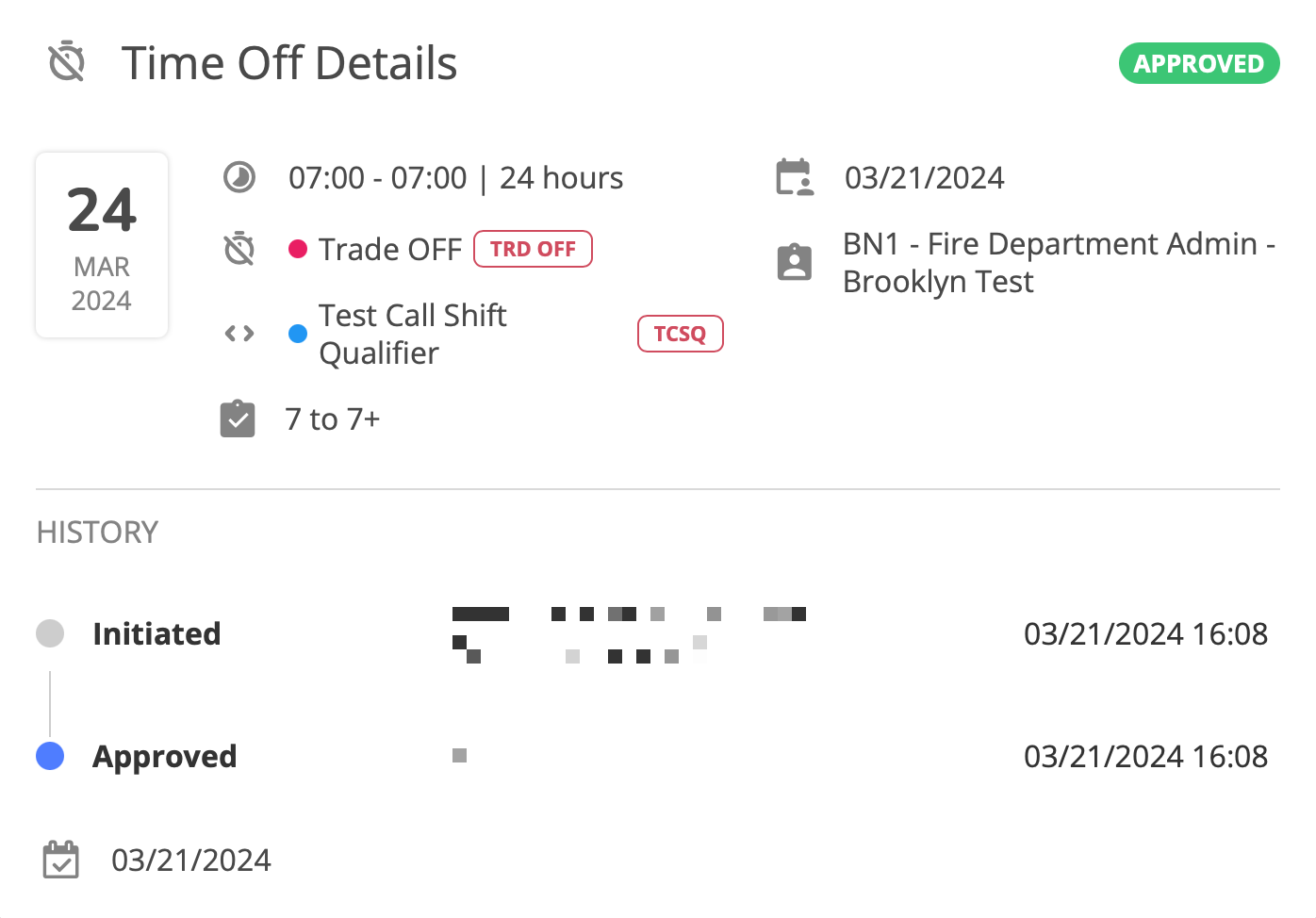Click the pink dot next to Trade OFF
The image size is (1316, 918).
tap(298, 249)
